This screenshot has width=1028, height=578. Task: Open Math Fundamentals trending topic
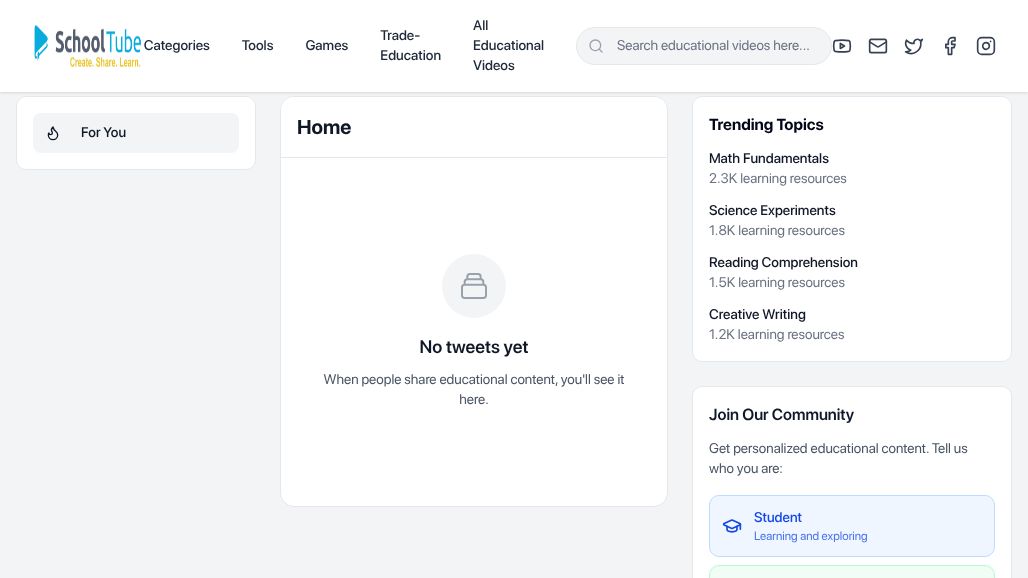(x=768, y=158)
